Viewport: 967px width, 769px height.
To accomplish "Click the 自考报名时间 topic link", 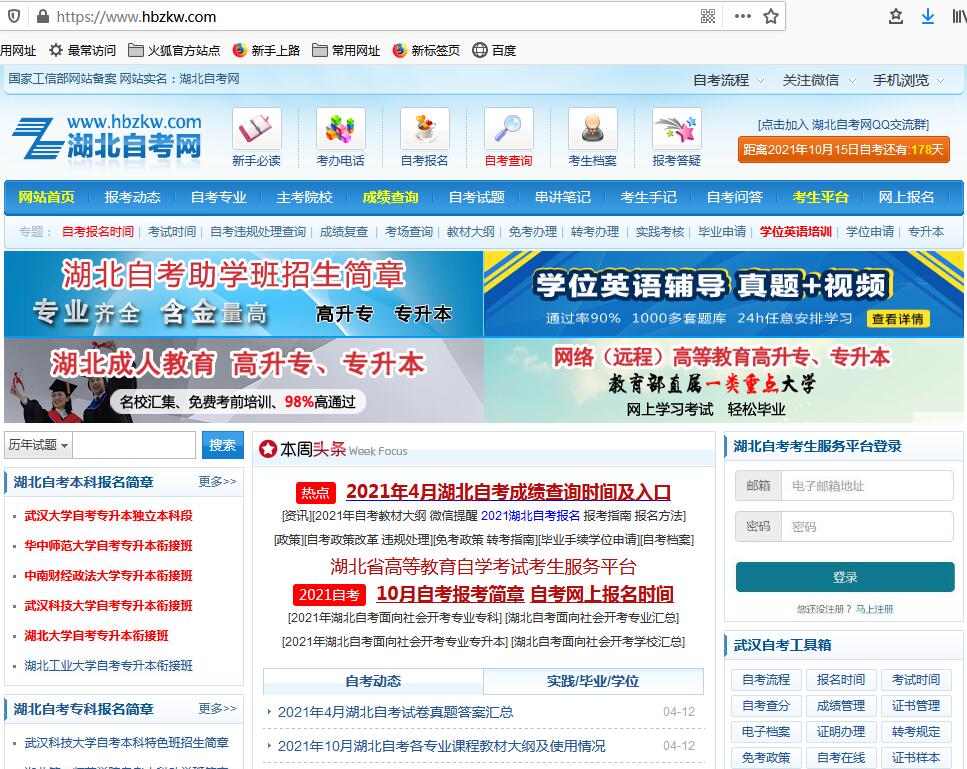I will pos(97,232).
